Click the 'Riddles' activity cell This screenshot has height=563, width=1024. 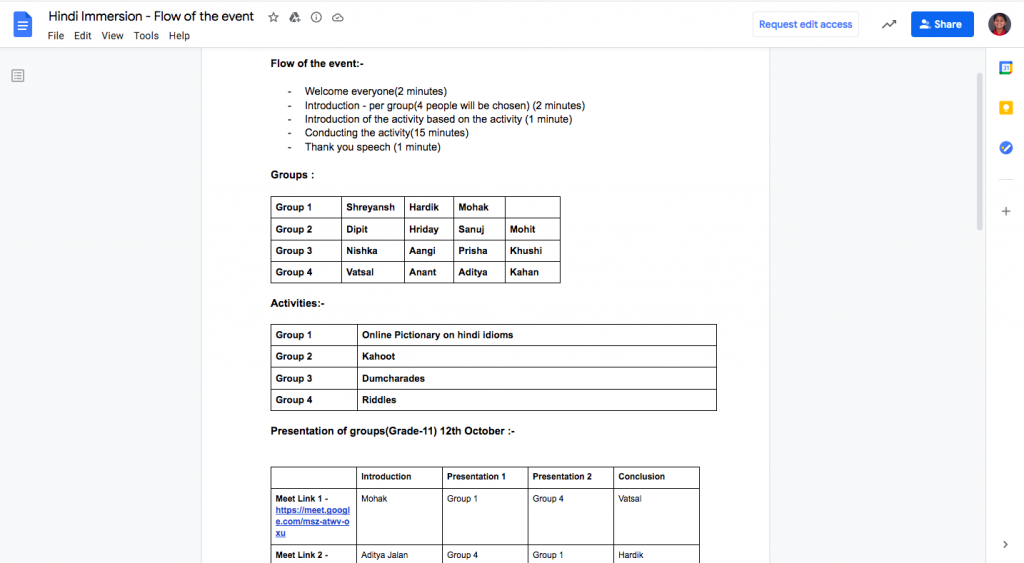coord(536,400)
